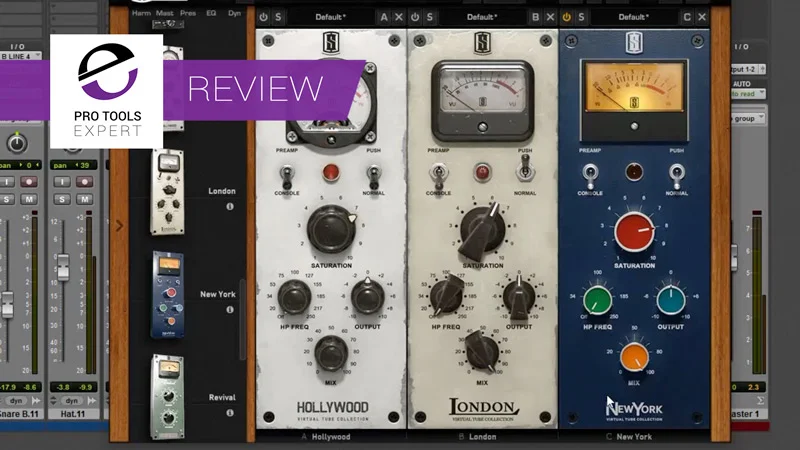Screen dimensions: 800x450
Task: Show info for Revival module
Action: 230,413
